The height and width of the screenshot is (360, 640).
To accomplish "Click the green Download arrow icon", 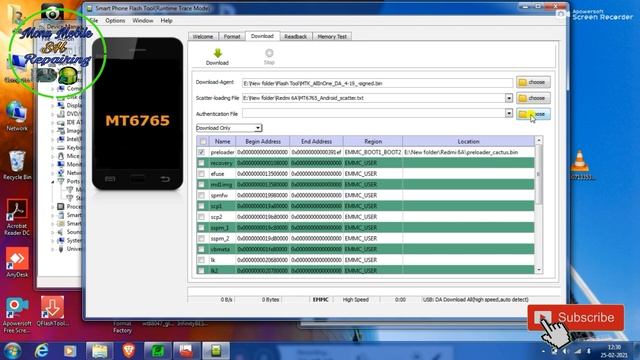I will (218, 53).
